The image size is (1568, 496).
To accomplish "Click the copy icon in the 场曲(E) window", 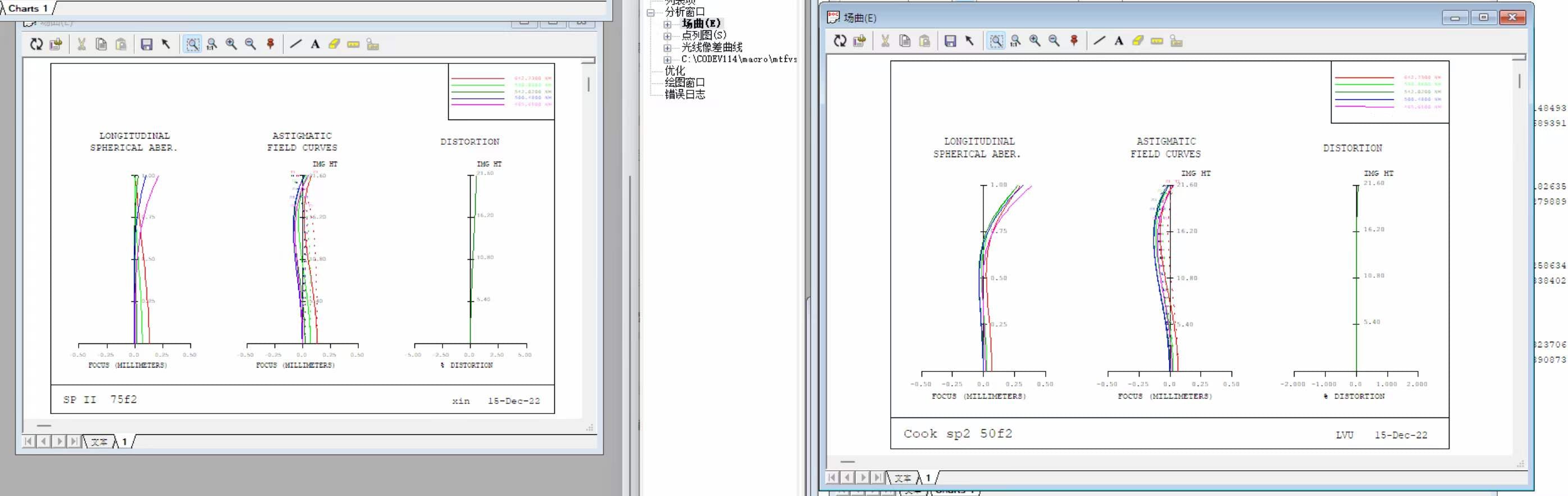I will click(905, 41).
